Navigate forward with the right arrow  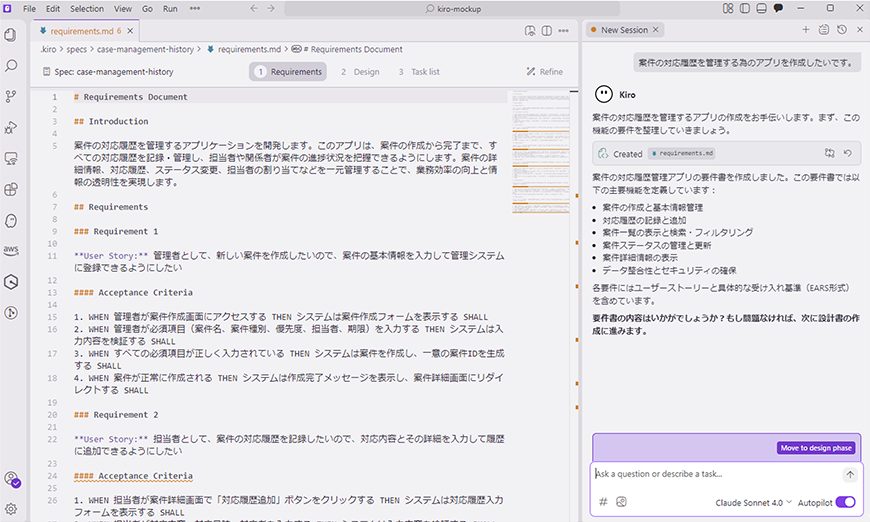tap(271, 8)
